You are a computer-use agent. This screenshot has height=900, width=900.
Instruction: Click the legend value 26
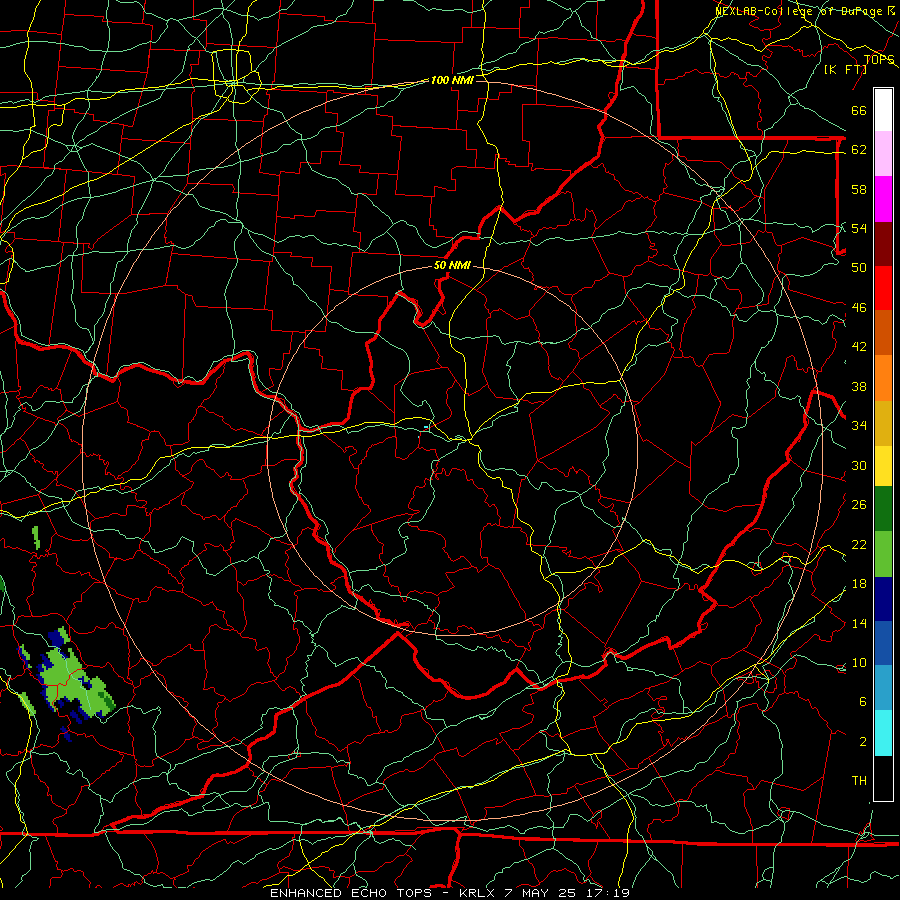(x=859, y=505)
